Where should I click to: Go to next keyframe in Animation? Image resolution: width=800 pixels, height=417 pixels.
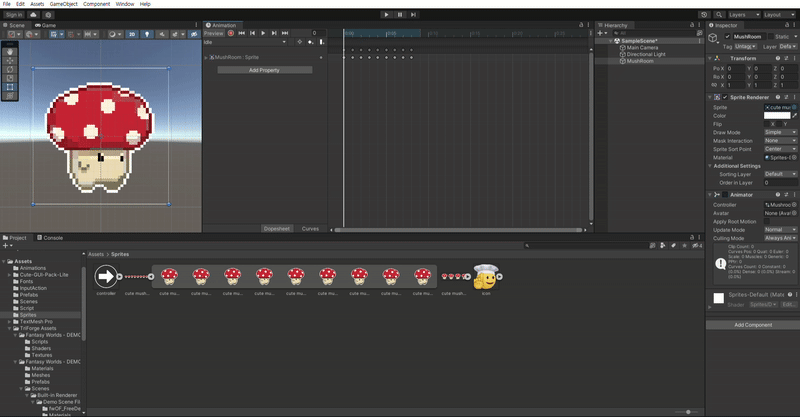point(274,33)
